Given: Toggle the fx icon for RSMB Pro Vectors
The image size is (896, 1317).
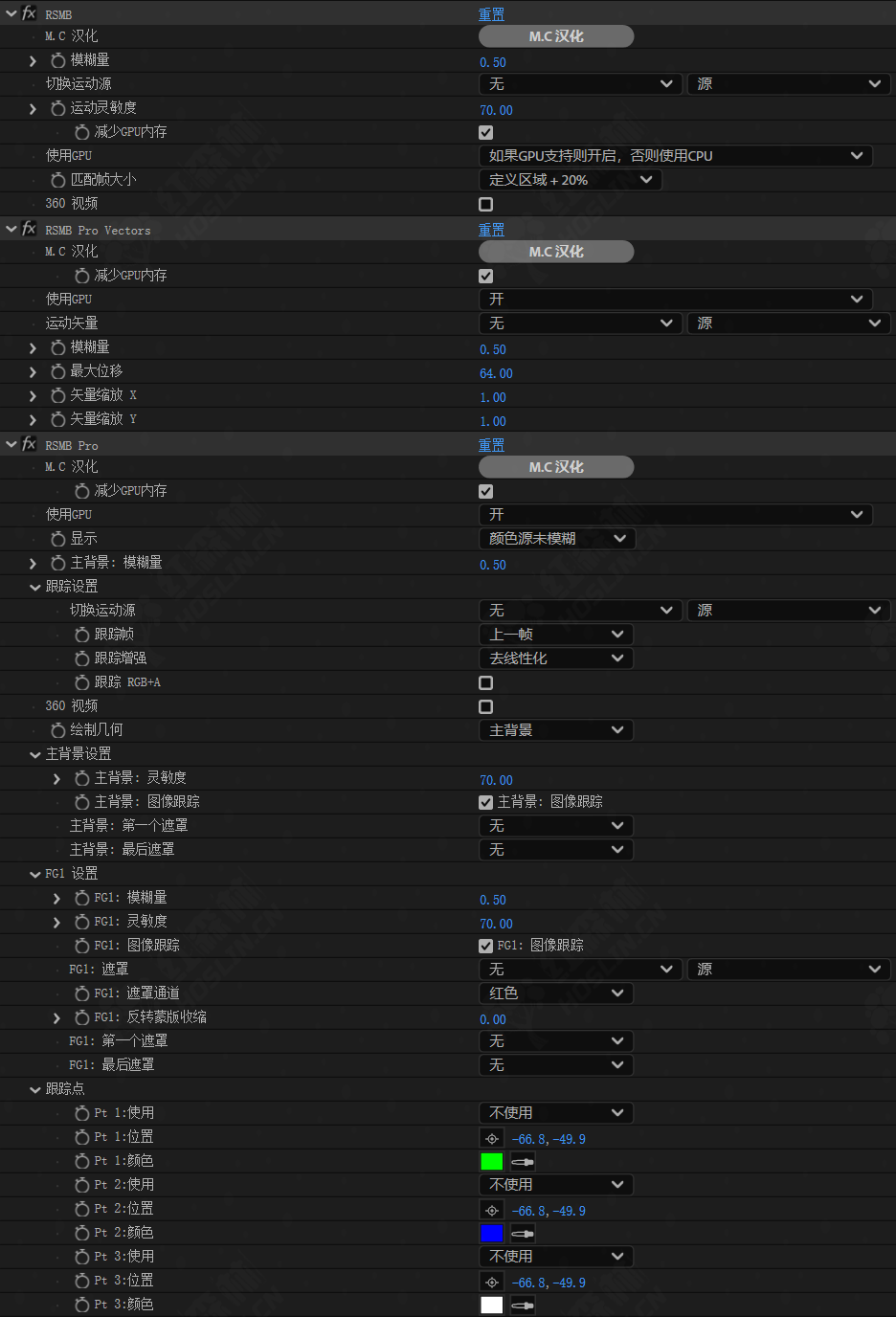Looking at the screenshot, I should 29,229.
